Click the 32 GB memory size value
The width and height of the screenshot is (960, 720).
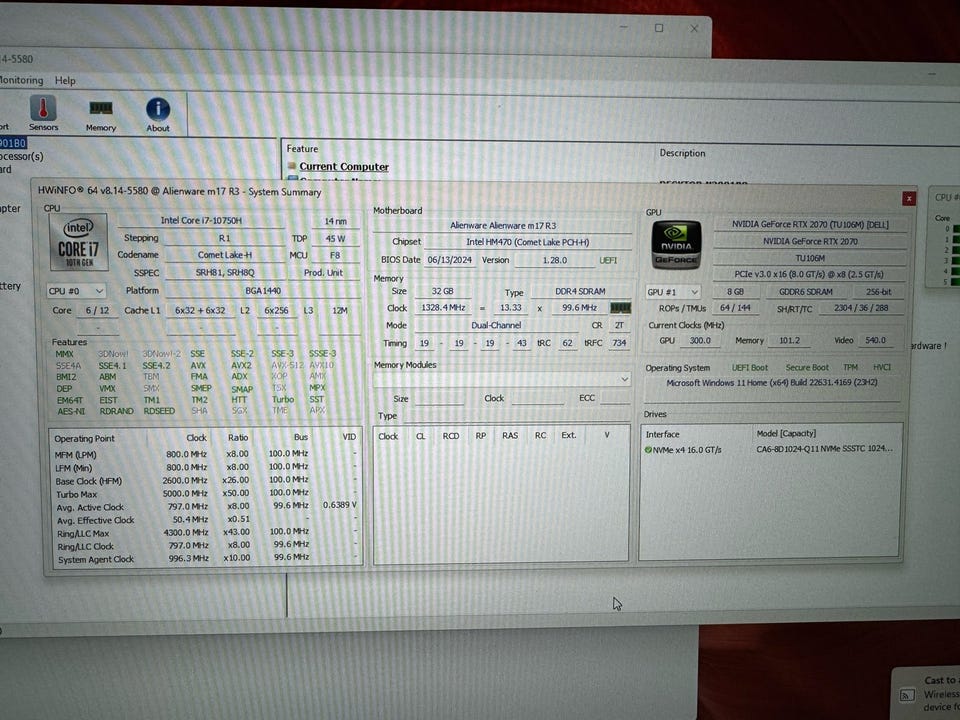click(x=443, y=291)
